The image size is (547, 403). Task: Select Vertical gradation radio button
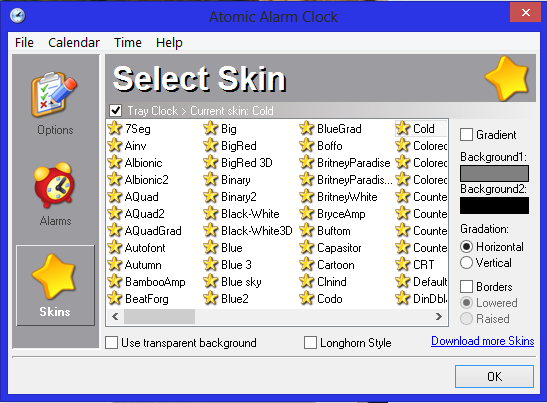click(466, 263)
